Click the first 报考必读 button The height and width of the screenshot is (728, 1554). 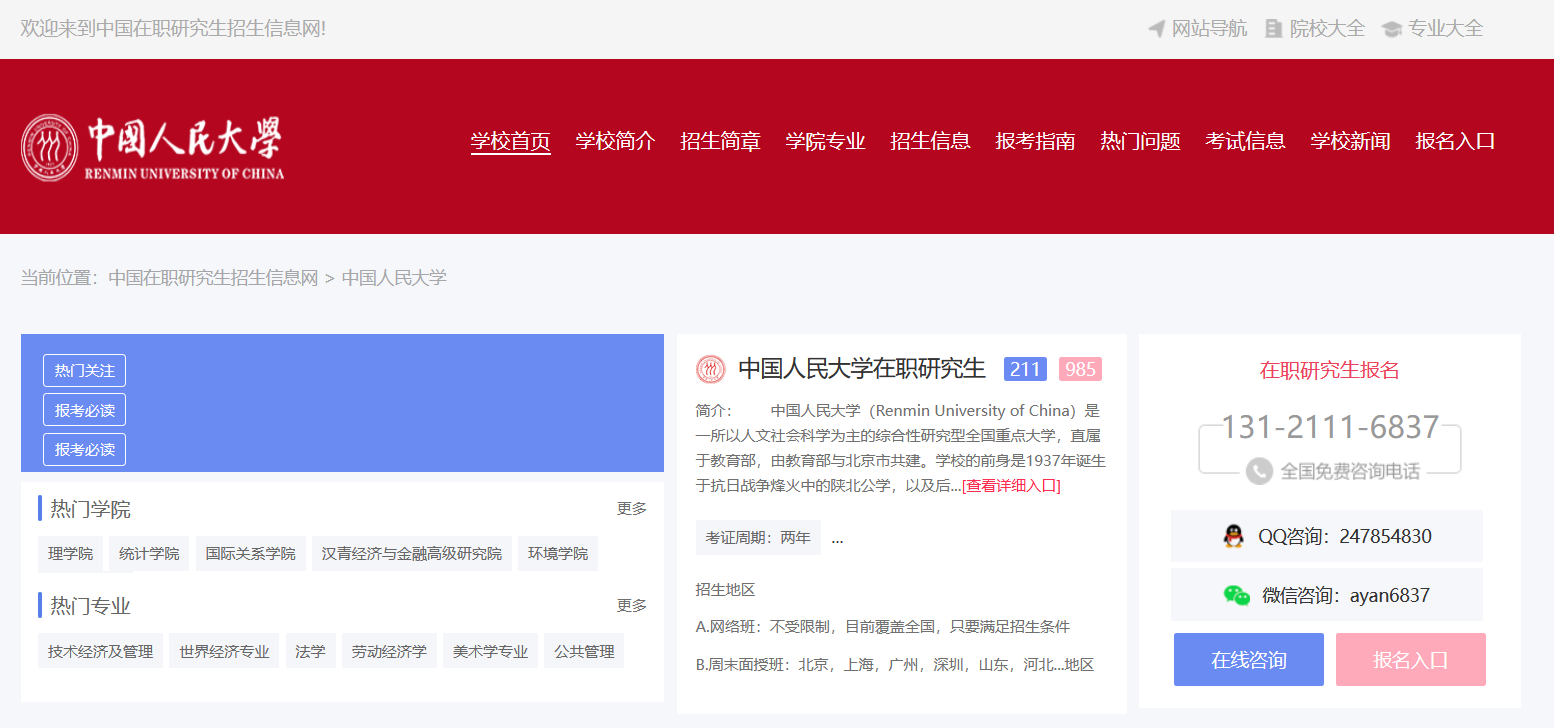(85, 410)
